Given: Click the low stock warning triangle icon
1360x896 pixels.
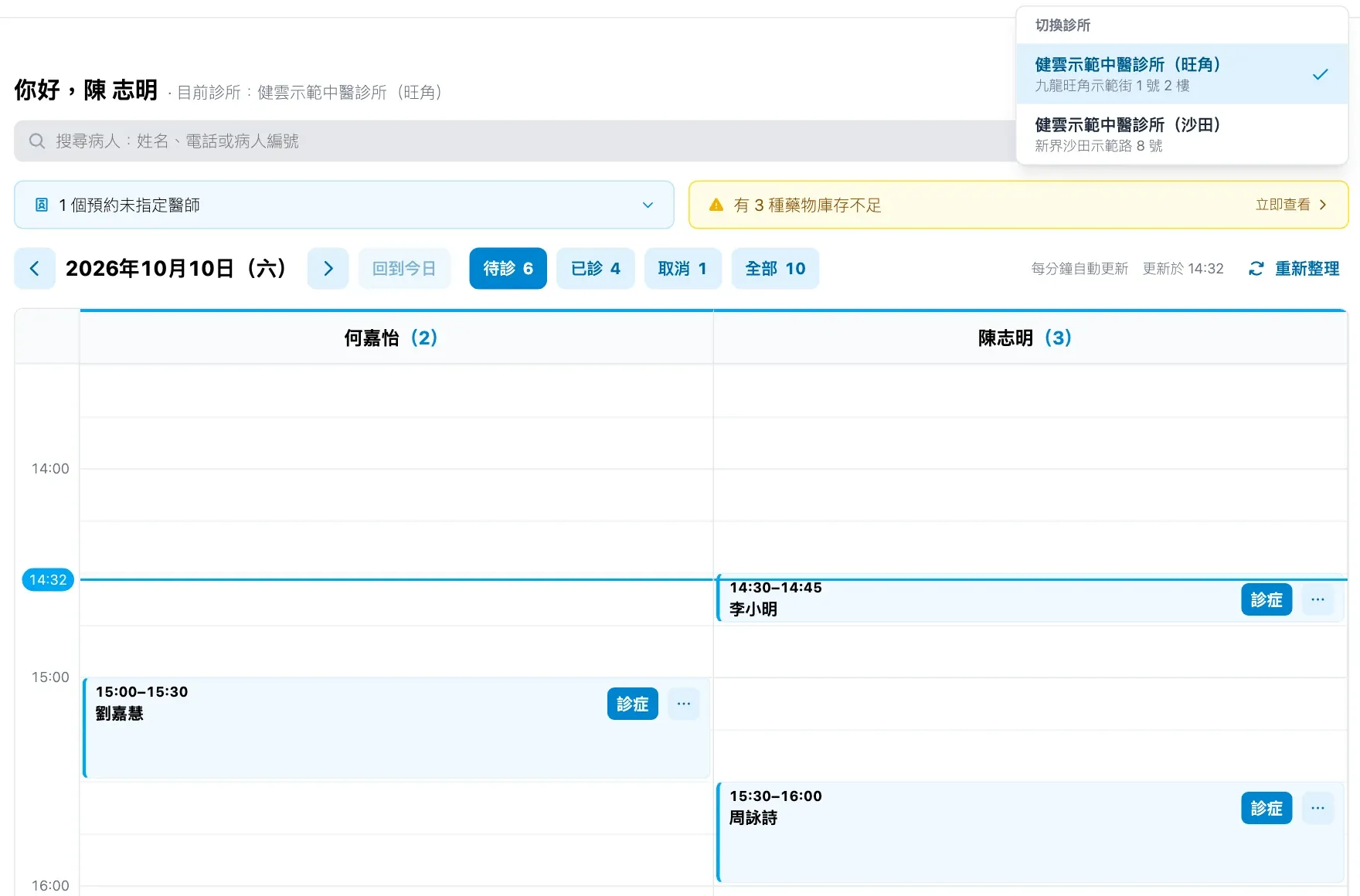Looking at the screenshot, I should (x=716, y=205).
